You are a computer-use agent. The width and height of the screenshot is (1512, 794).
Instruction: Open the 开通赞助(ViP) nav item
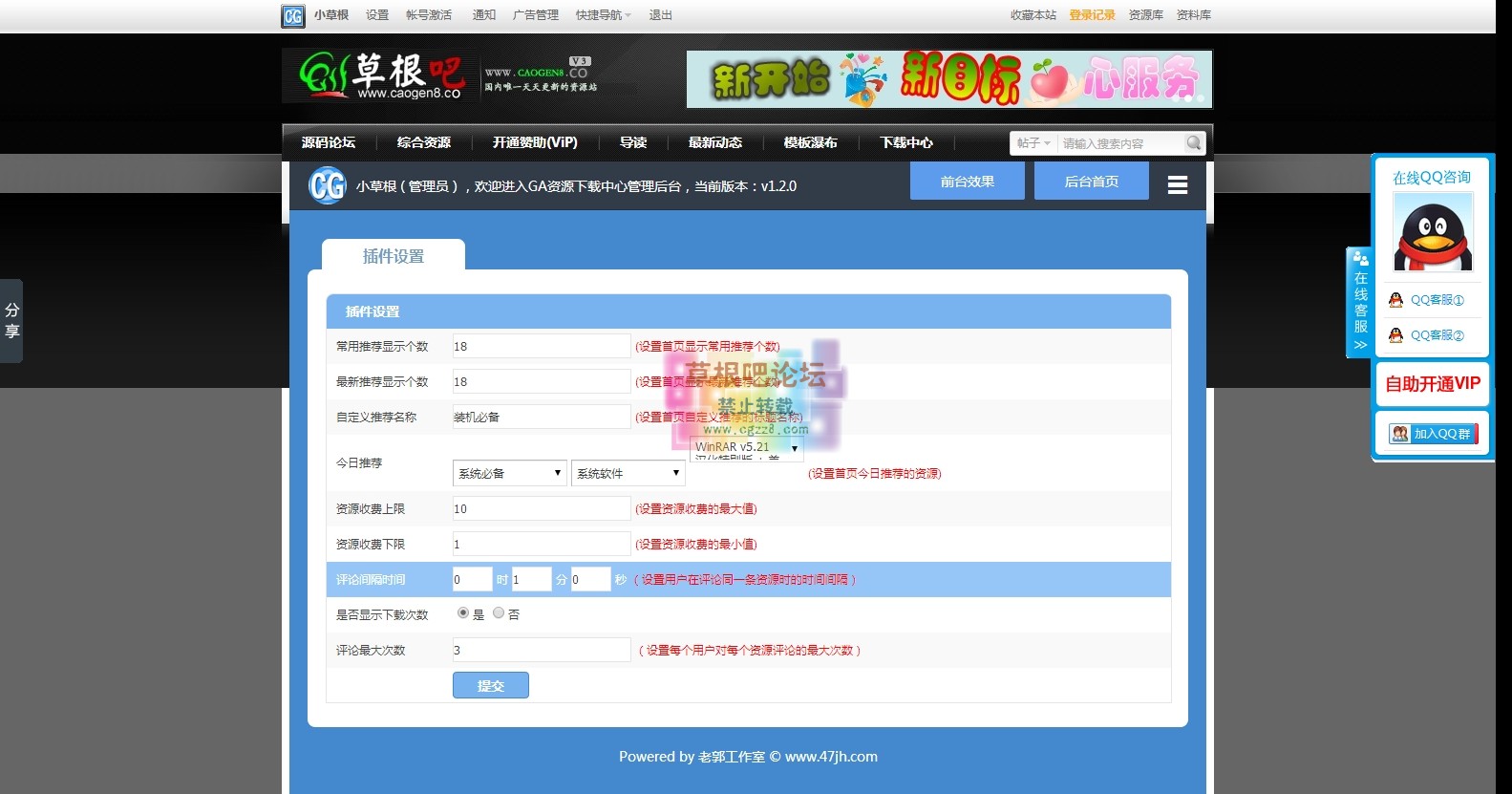coord(535,142)
